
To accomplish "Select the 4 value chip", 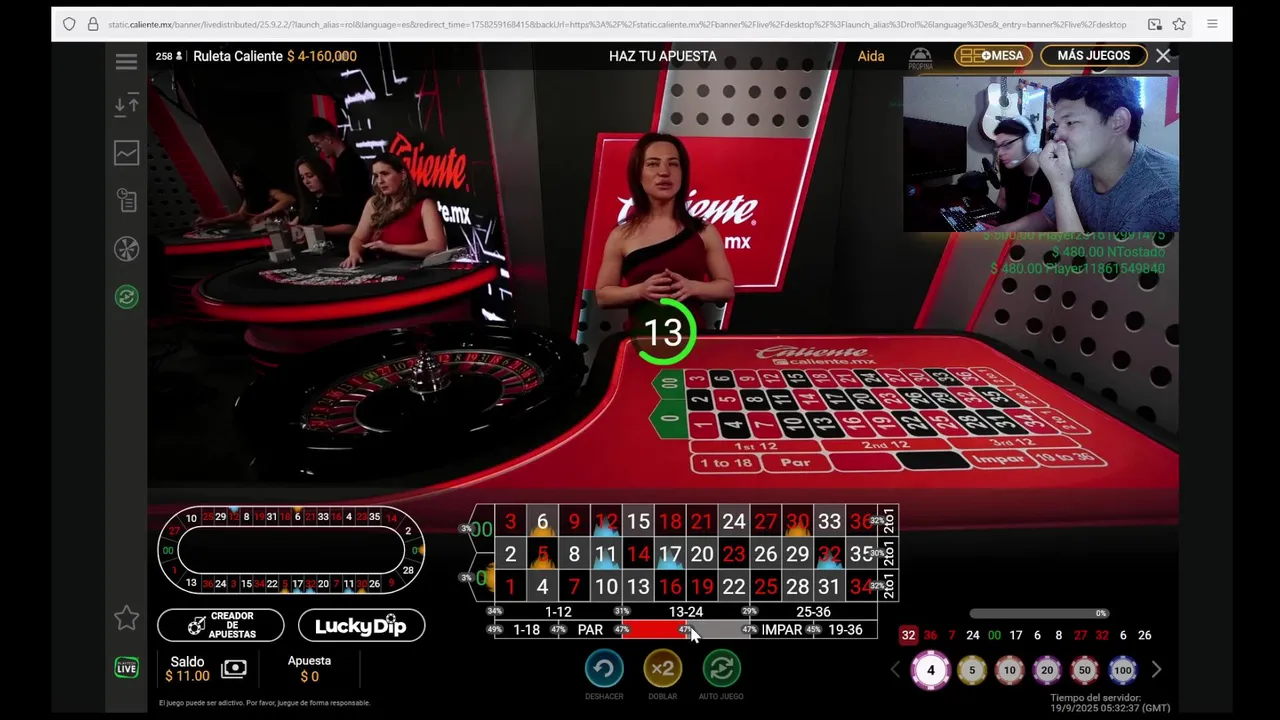I will click(930, 670).
